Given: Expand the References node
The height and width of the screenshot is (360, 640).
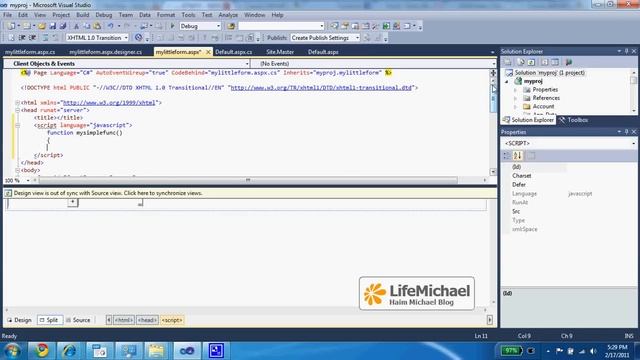Looking at the screenshot, I should pos(515,98).
